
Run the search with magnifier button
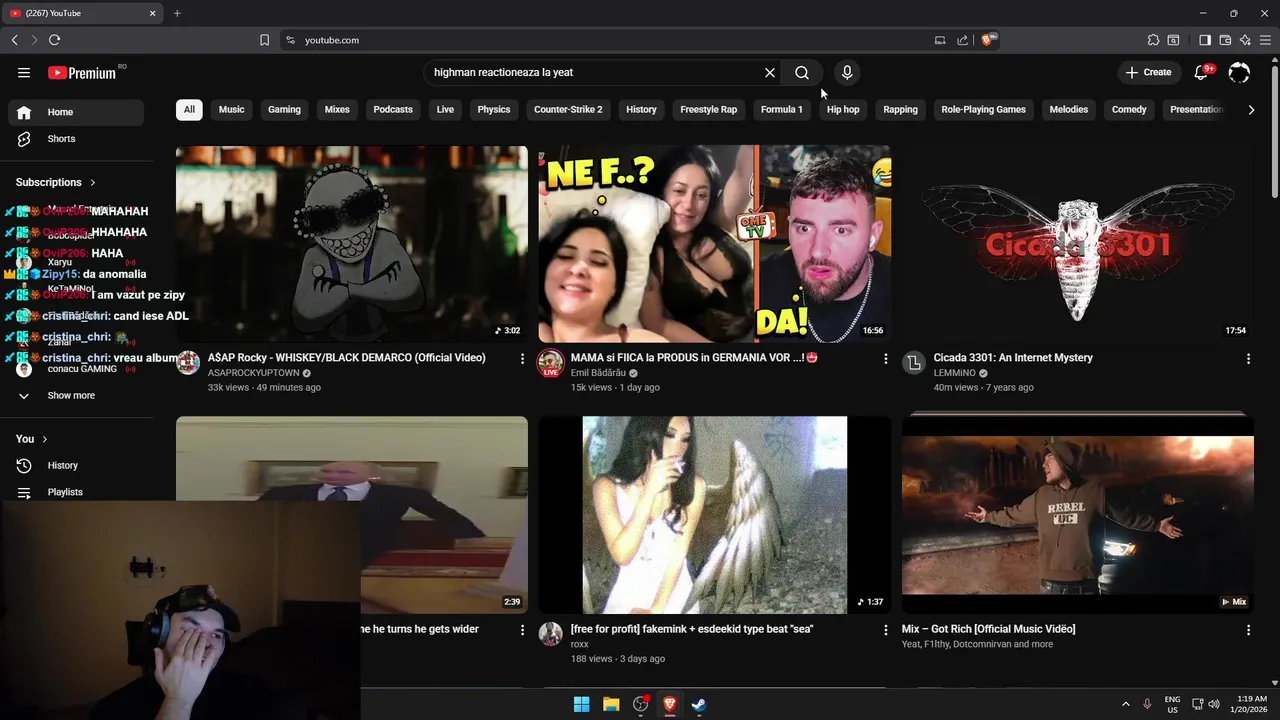[802, 72]
